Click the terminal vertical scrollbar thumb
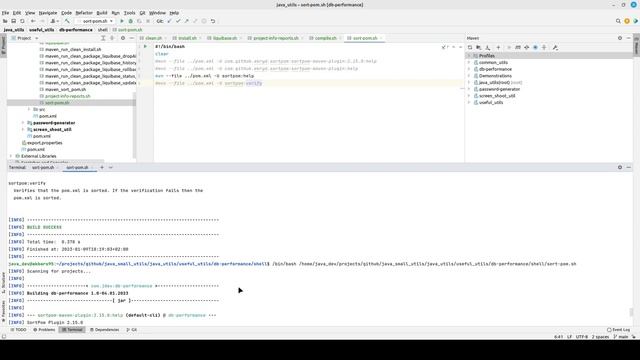 coord(631,312)
